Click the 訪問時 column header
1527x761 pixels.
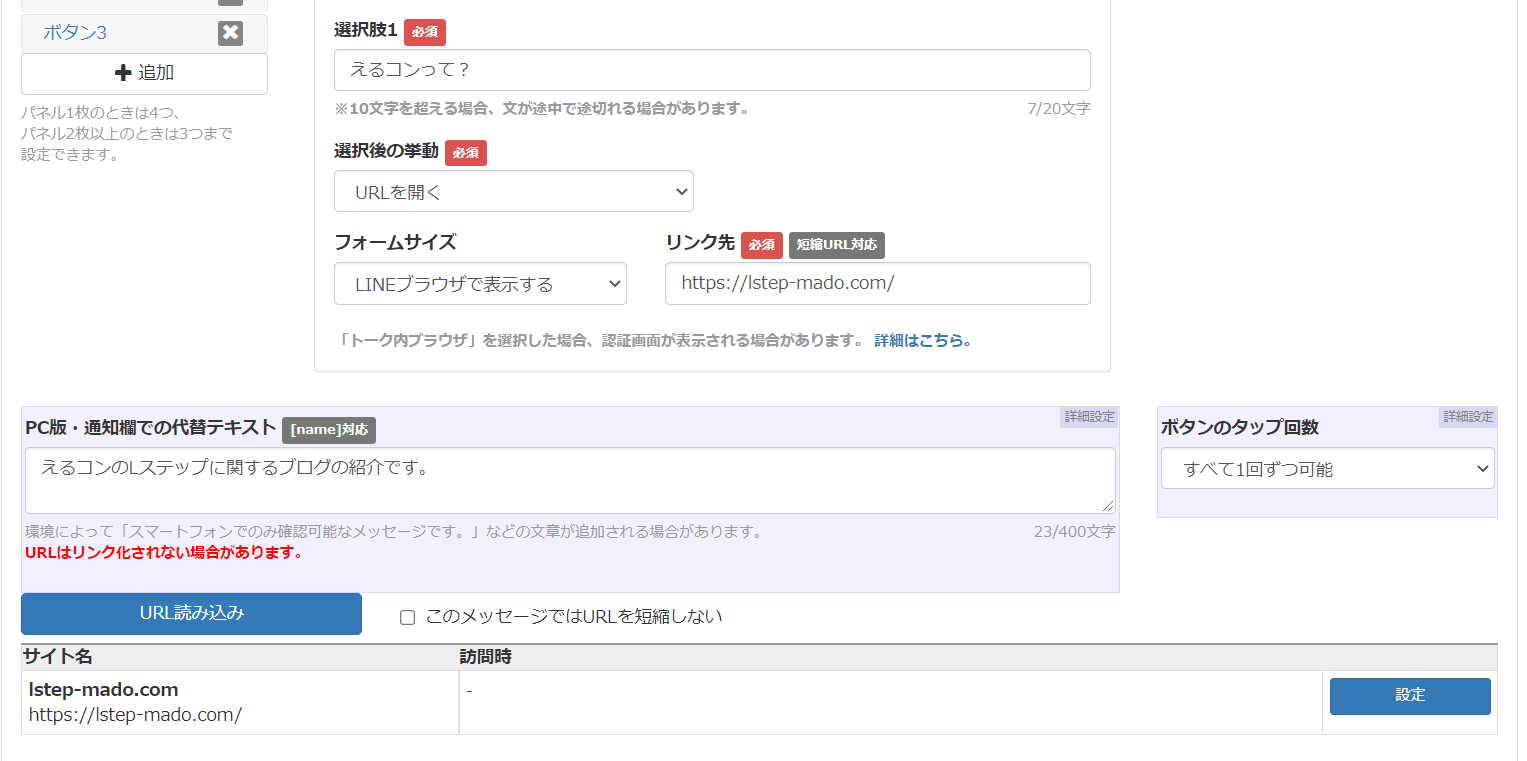pos(486,657)
